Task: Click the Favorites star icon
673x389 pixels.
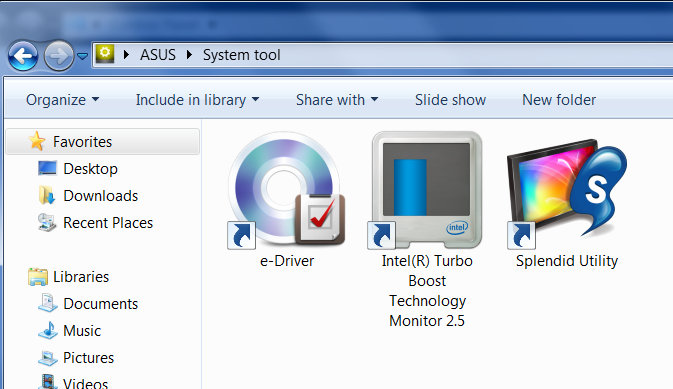Action: [x=37, y=141]
